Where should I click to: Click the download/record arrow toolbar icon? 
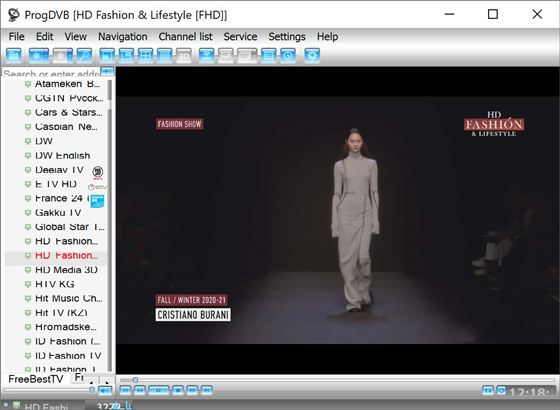point(206,56)
